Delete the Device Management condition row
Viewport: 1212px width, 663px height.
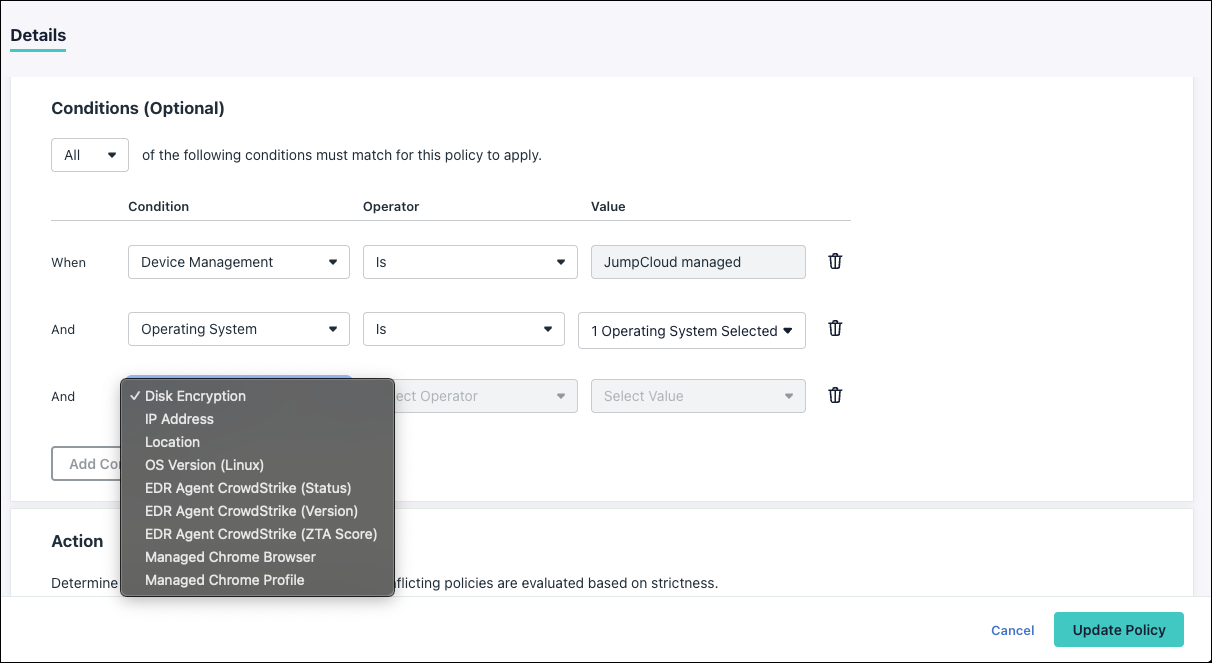coord(835,261)
